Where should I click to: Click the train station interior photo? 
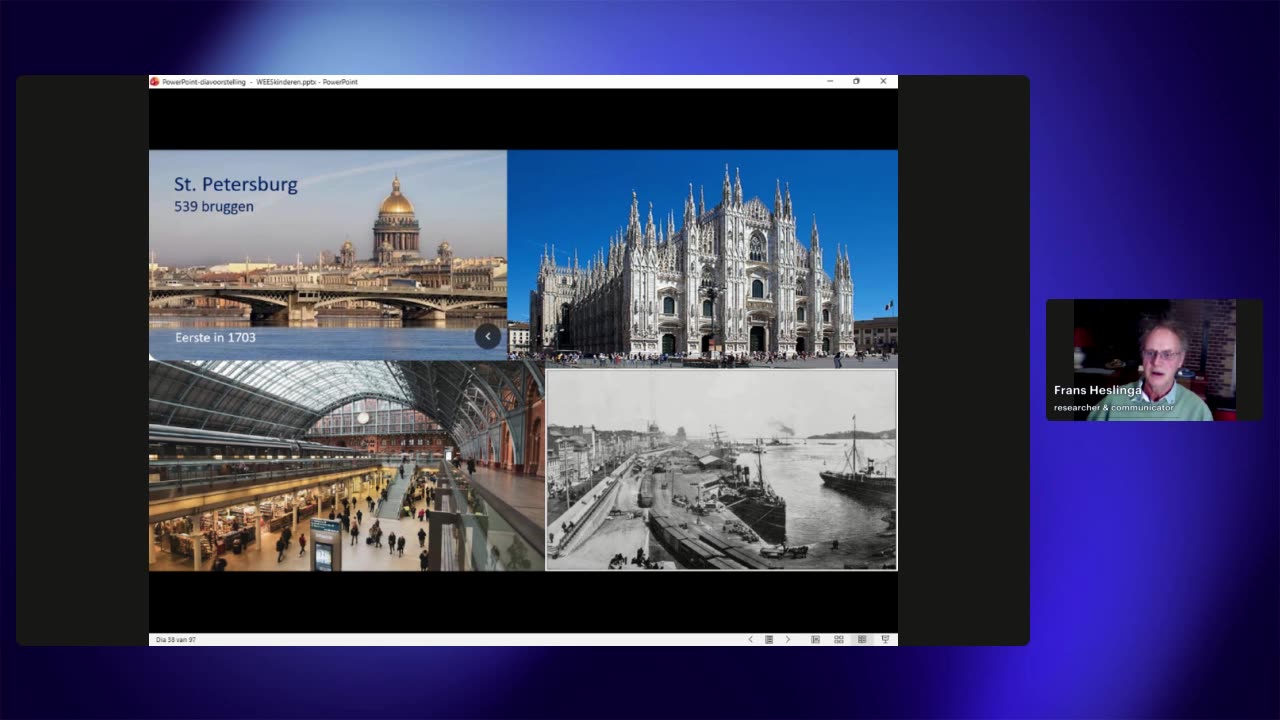point(346,465)
